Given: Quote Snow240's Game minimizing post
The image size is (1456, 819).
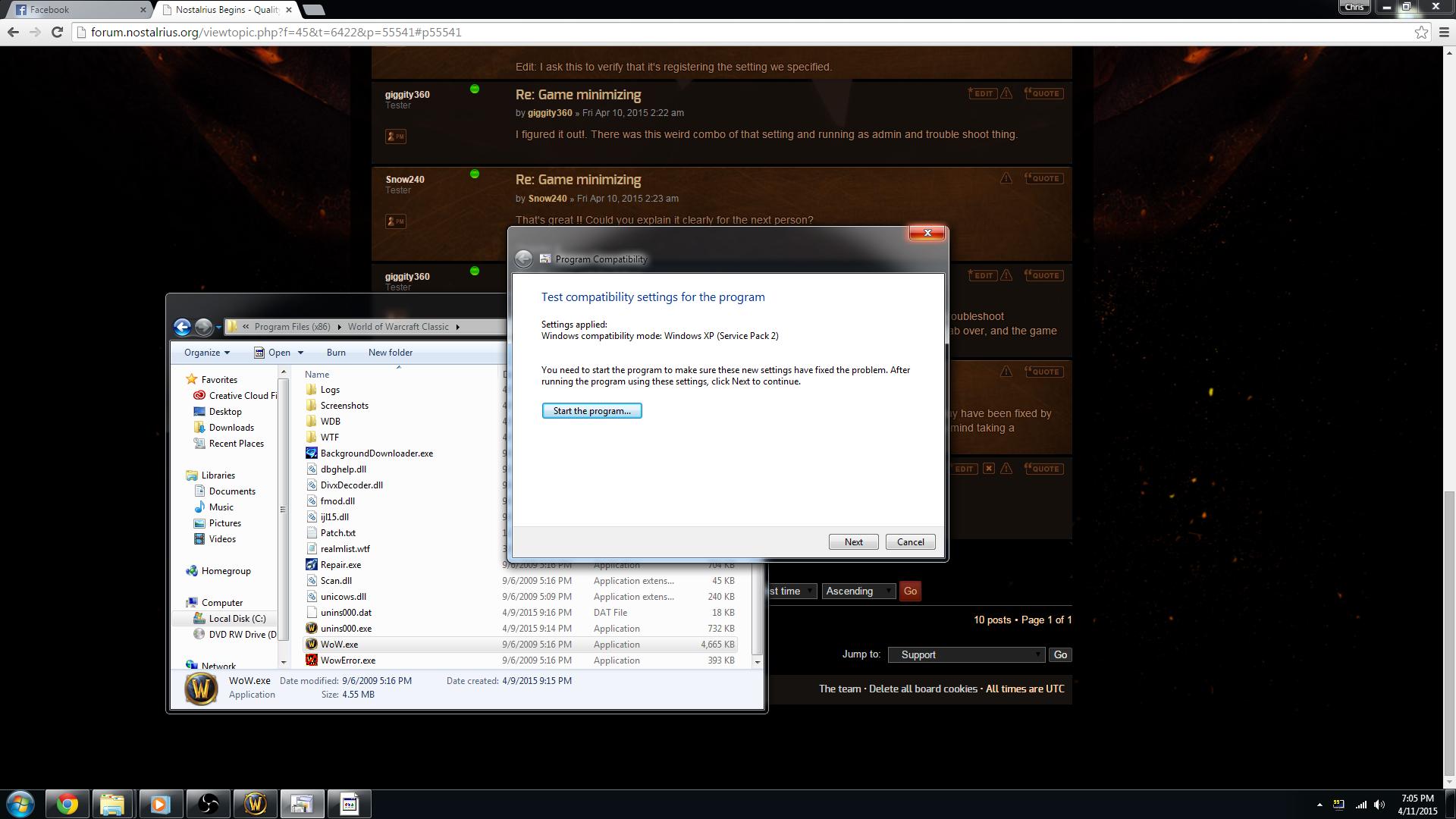Looking at the screenshot, I should 1043,179.
